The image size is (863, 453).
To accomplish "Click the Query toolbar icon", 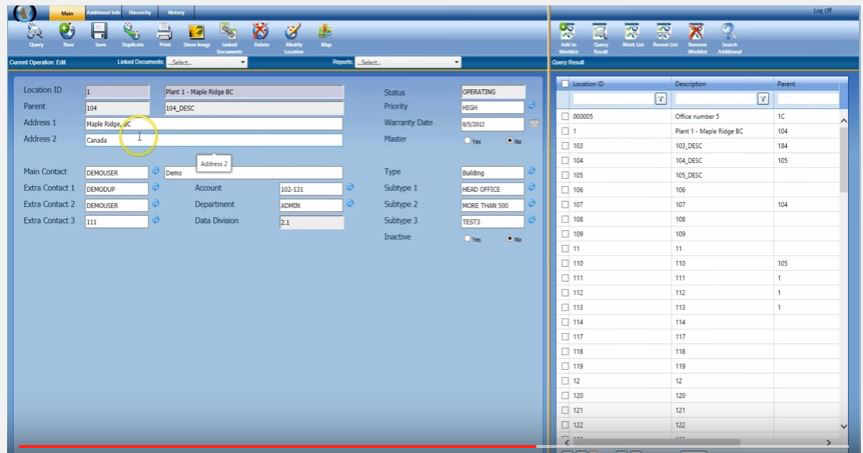I will point(36,35).
